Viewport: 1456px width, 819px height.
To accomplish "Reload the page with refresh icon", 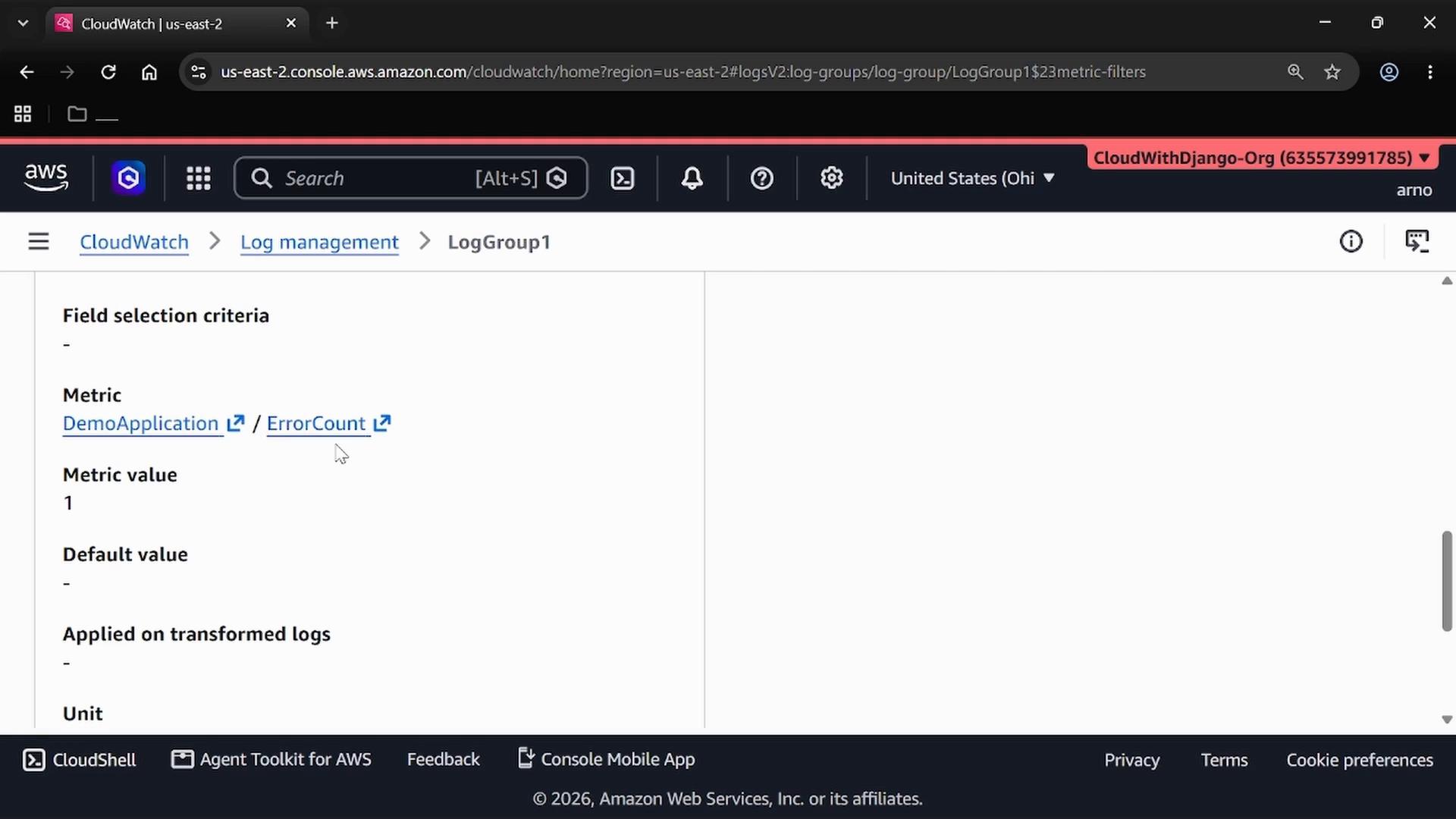I will 108,72.
